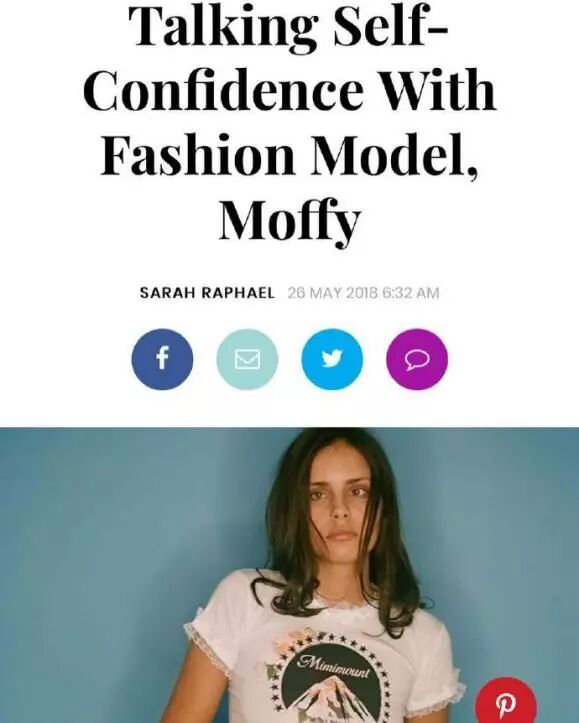This screenshot has width=579, height=723.
Task: Open author Sarah Raphael's profile link
Action: point(207,293)
